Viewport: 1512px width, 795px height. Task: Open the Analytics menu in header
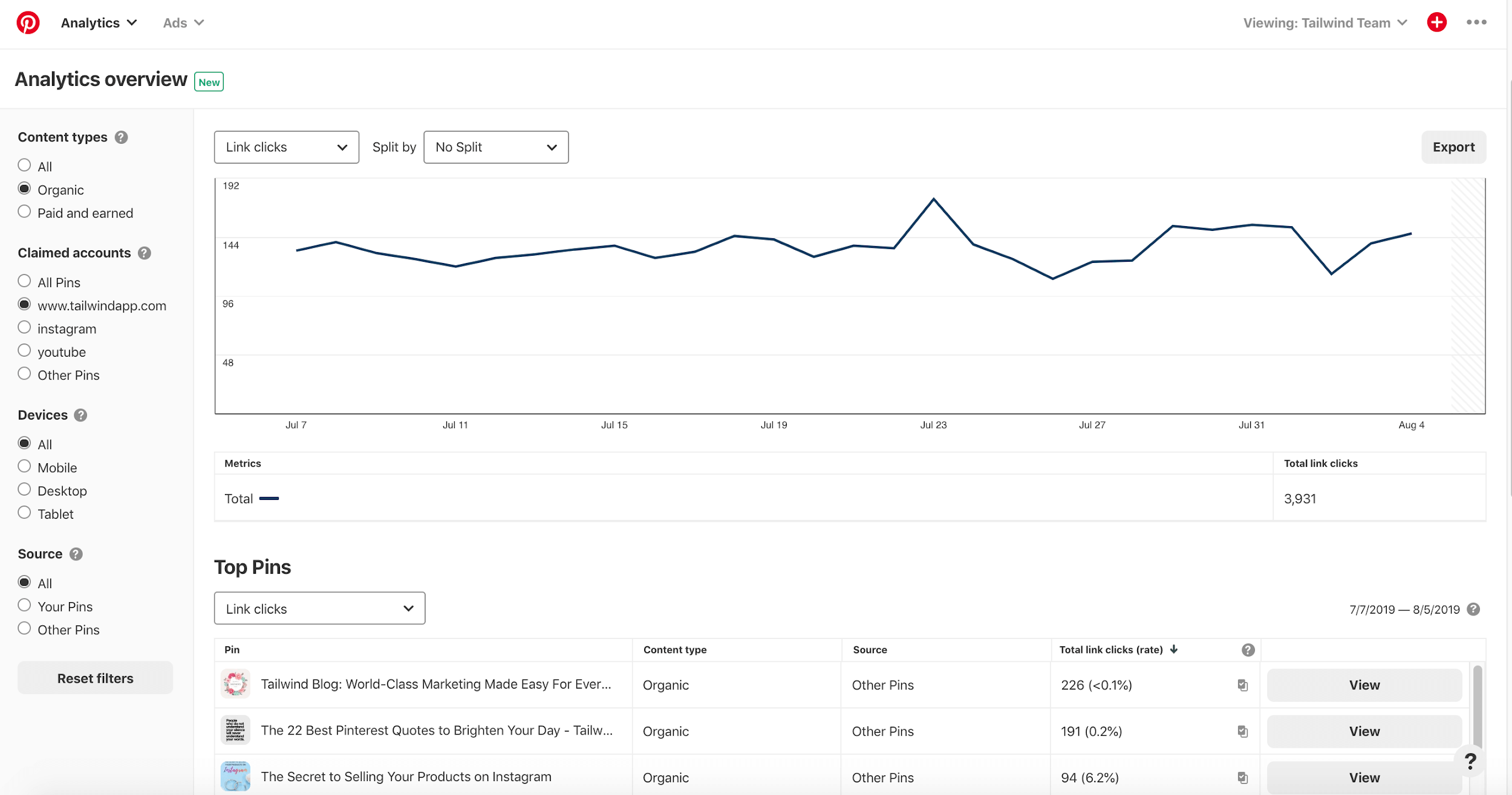99,23
